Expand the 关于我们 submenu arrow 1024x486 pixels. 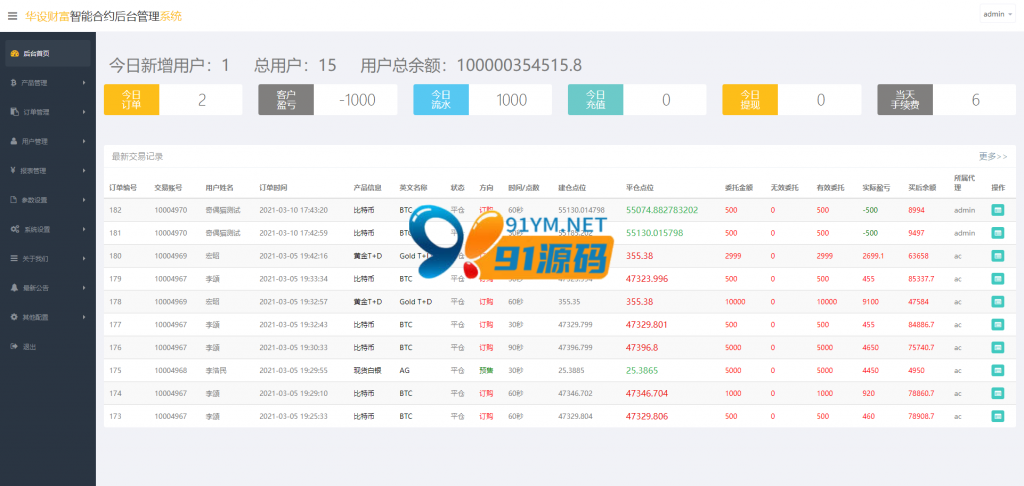pyautogui.click(x=84, y=259)
